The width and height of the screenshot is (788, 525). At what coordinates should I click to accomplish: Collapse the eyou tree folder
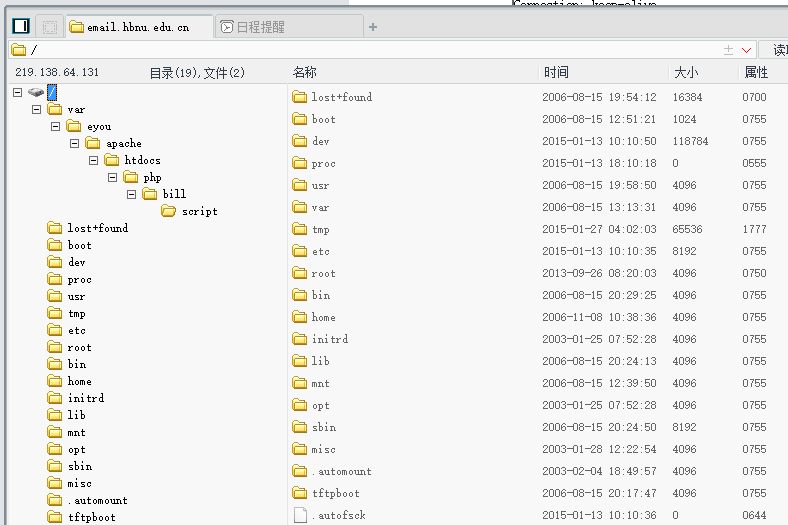[55, 126]
